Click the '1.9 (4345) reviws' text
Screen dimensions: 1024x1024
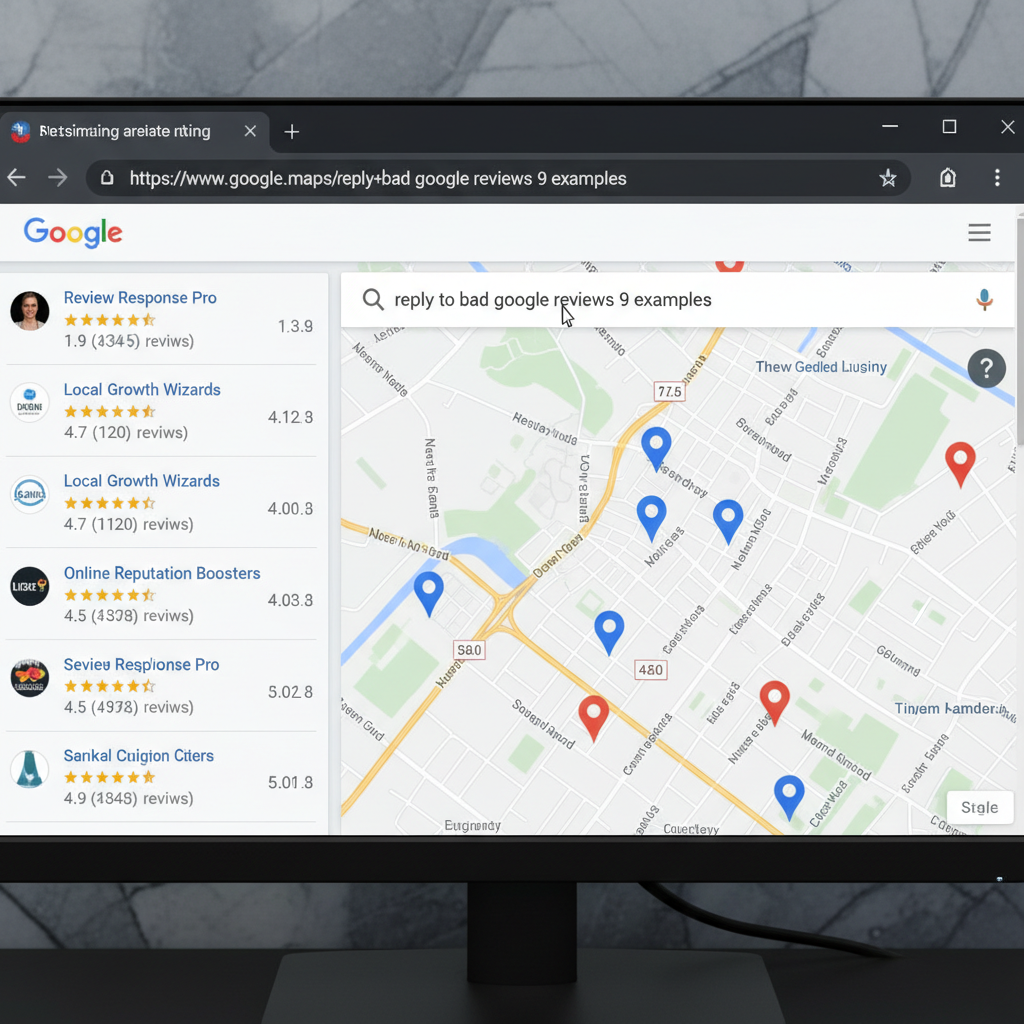coord(129,341)
